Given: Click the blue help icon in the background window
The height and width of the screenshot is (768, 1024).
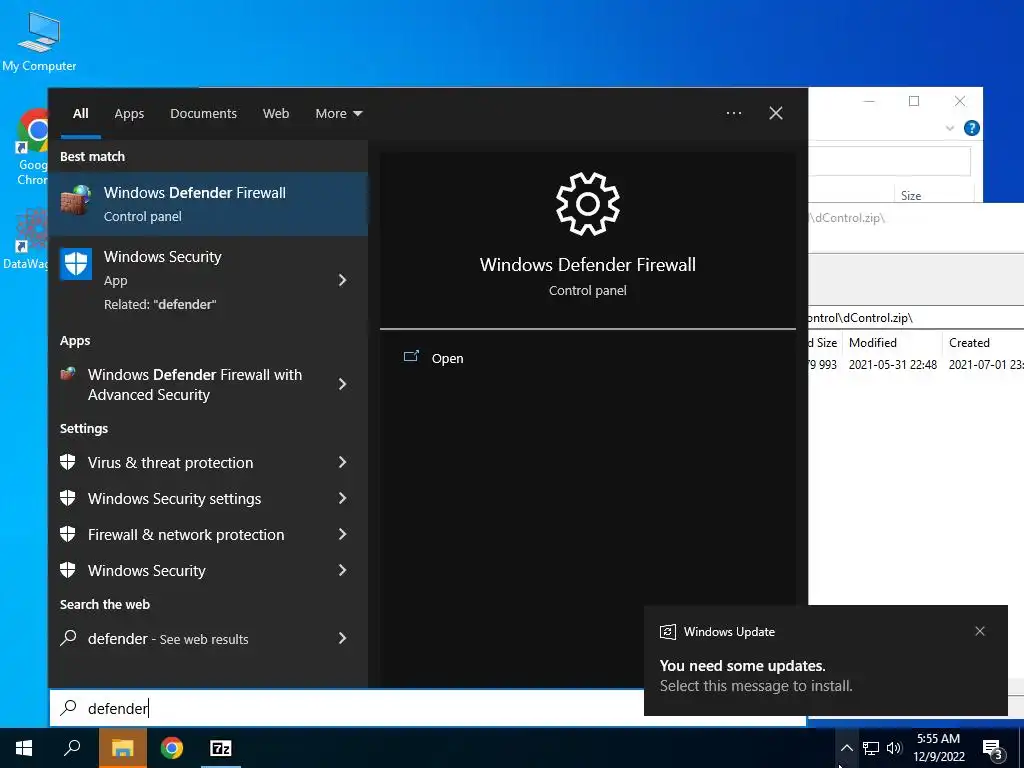Looking at the screenshot, I should [x=972, y=128].
